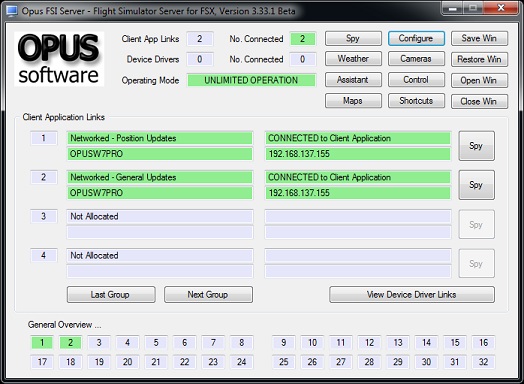
Task: Click link 2 CONNECTED to Client Application status
Action: pyautogui.click(x=358, y=177)
